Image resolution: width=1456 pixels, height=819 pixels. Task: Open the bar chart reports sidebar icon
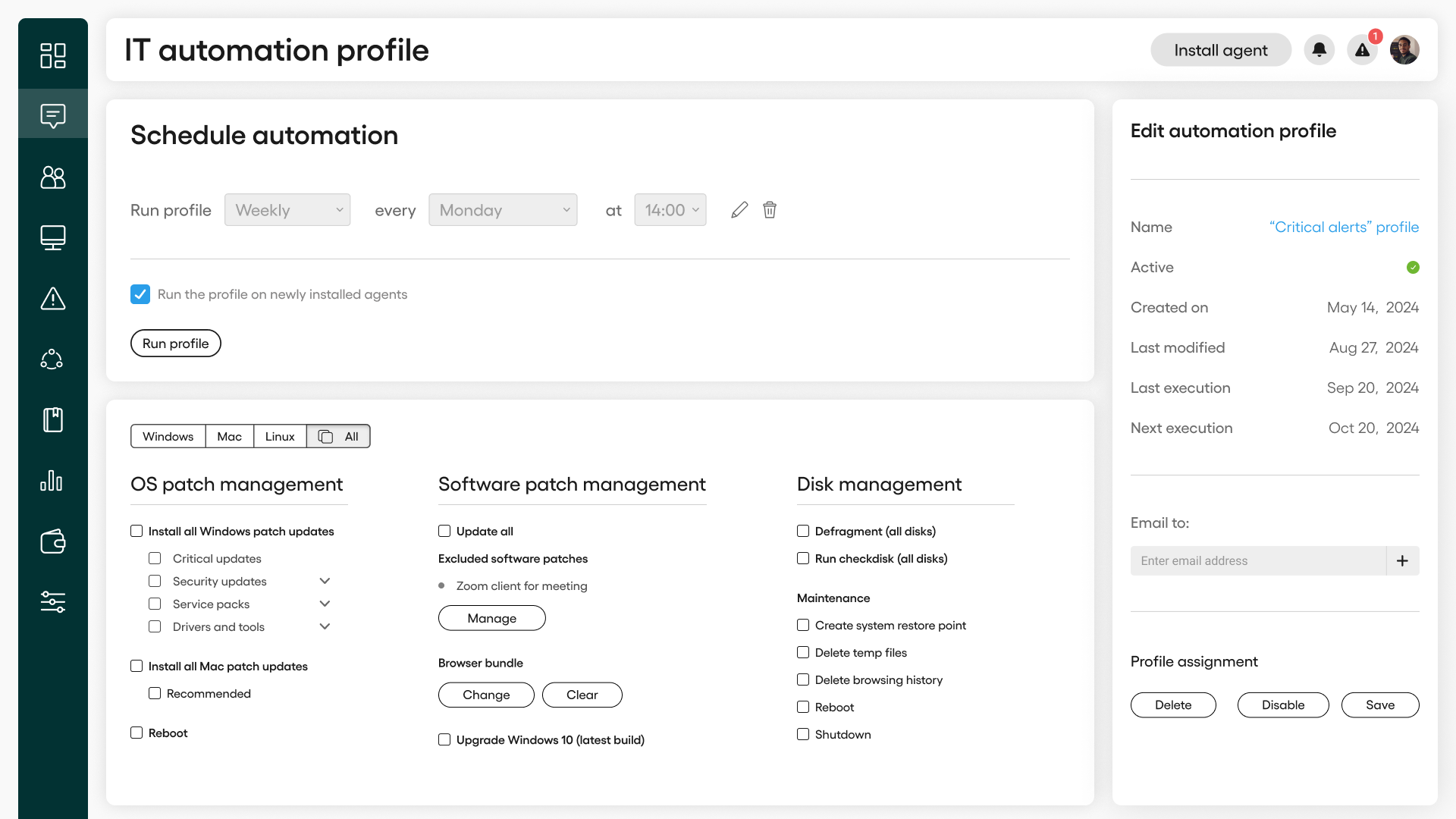click(x=52, y=481)
